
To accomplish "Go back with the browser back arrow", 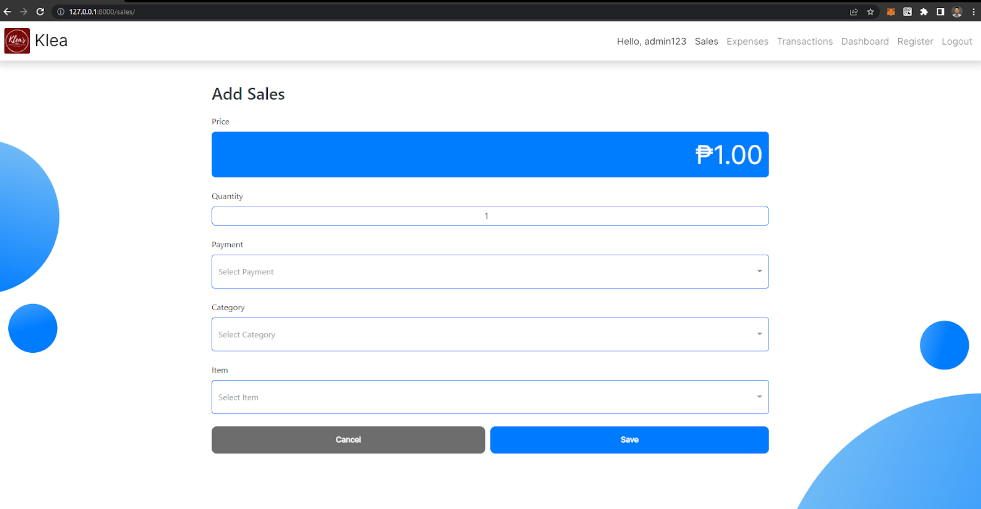I will [8, 12].
